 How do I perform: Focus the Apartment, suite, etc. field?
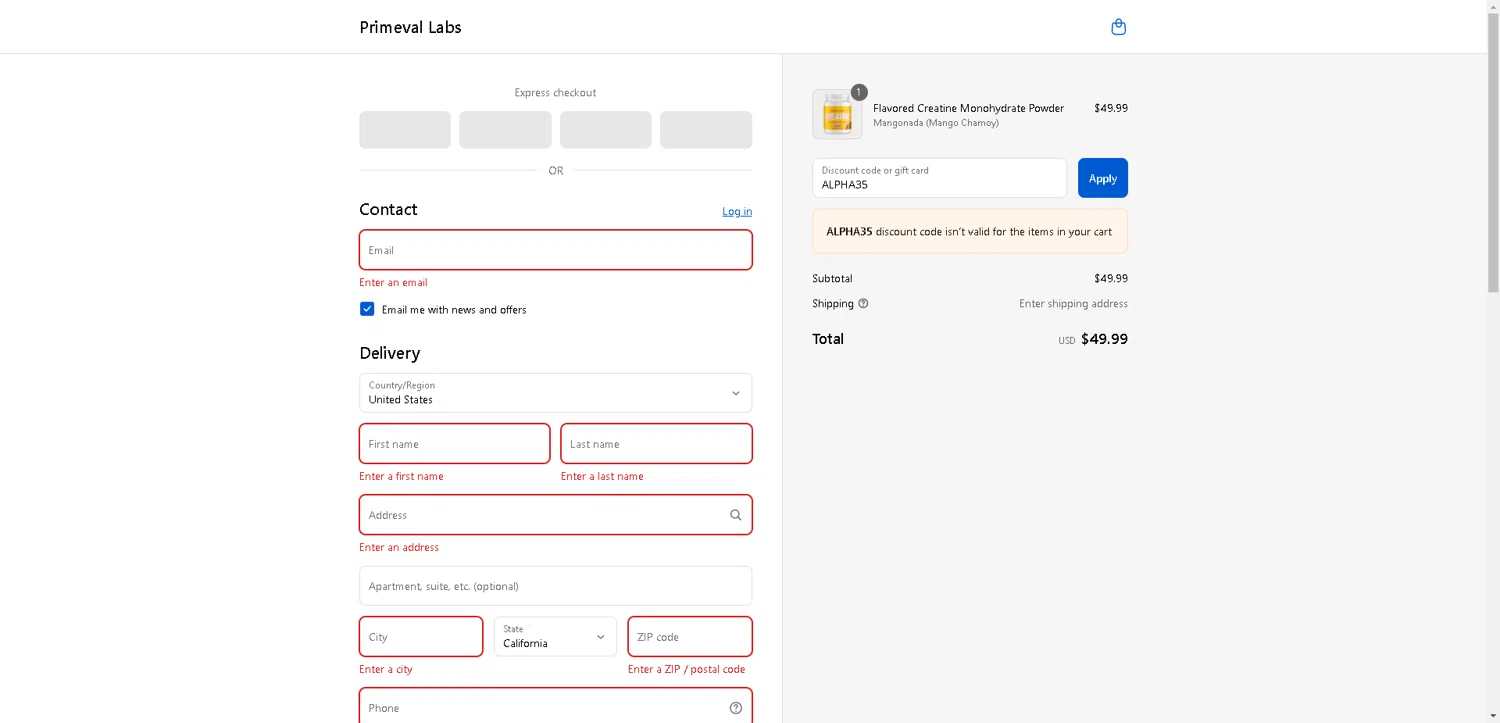(x=556, y=586)
